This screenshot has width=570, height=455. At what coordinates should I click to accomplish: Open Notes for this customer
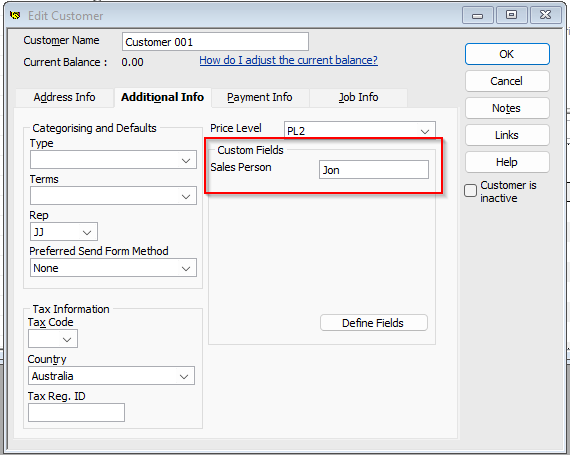click(x=507, y=108)
